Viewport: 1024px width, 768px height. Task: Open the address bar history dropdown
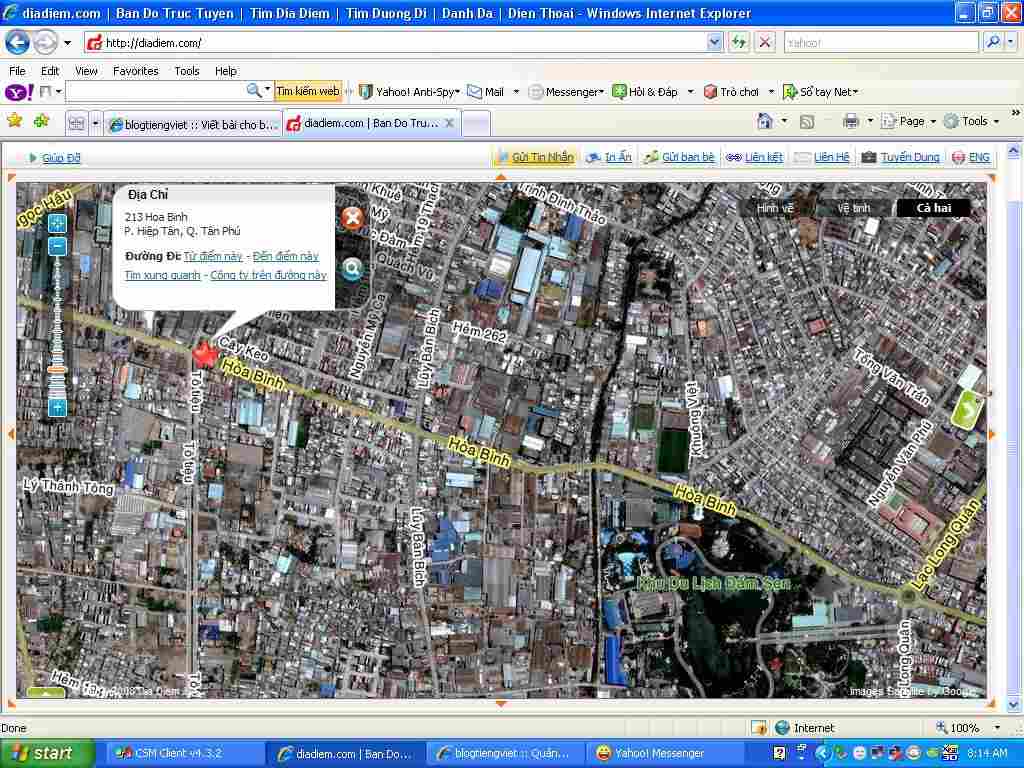tap(714, 42)
